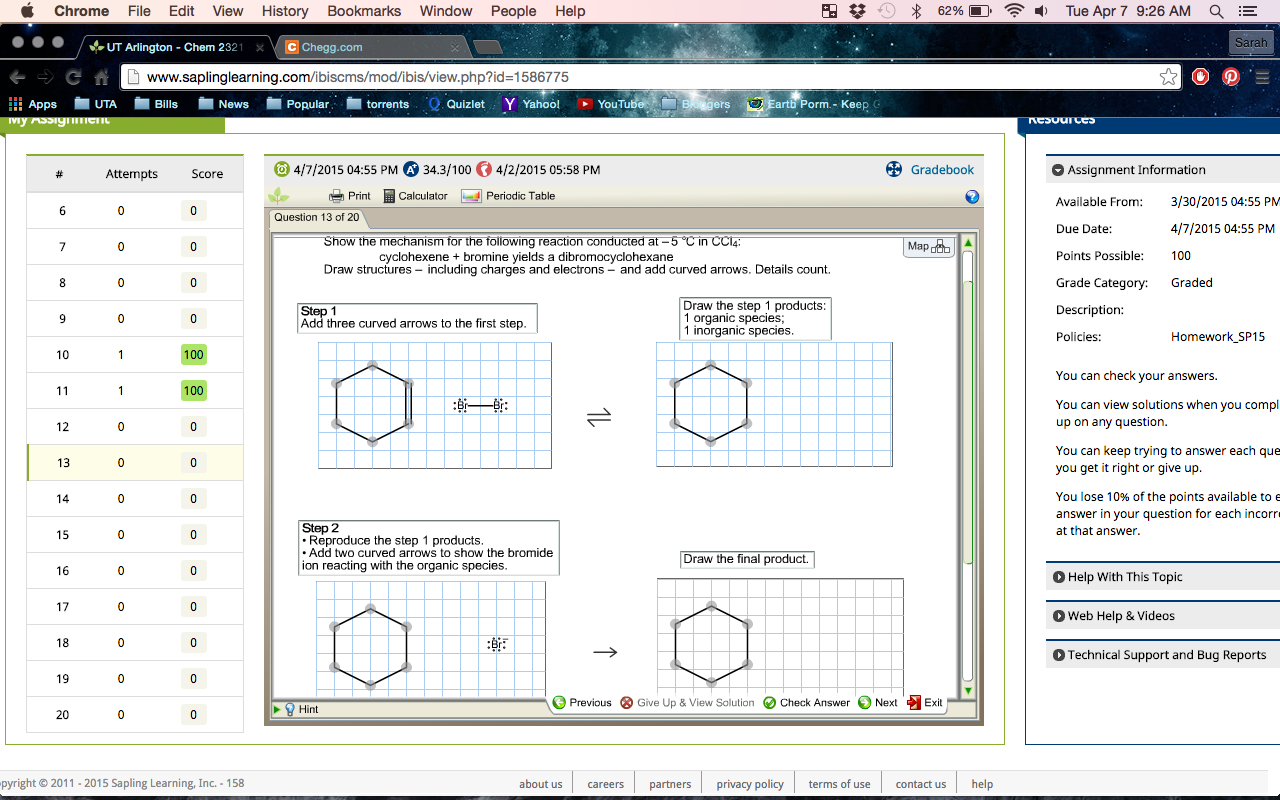Open the Hint panel

(300, 709)
